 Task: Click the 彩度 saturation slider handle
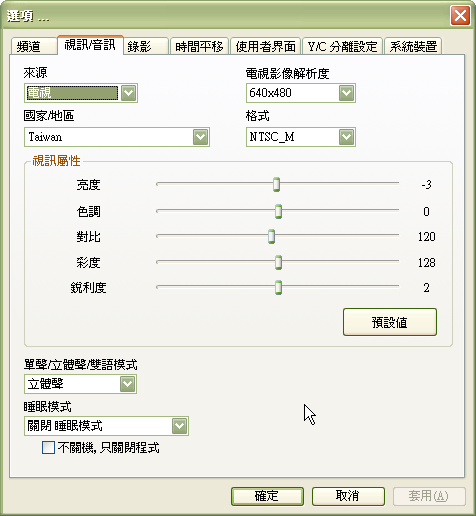(x=278, y=262)
